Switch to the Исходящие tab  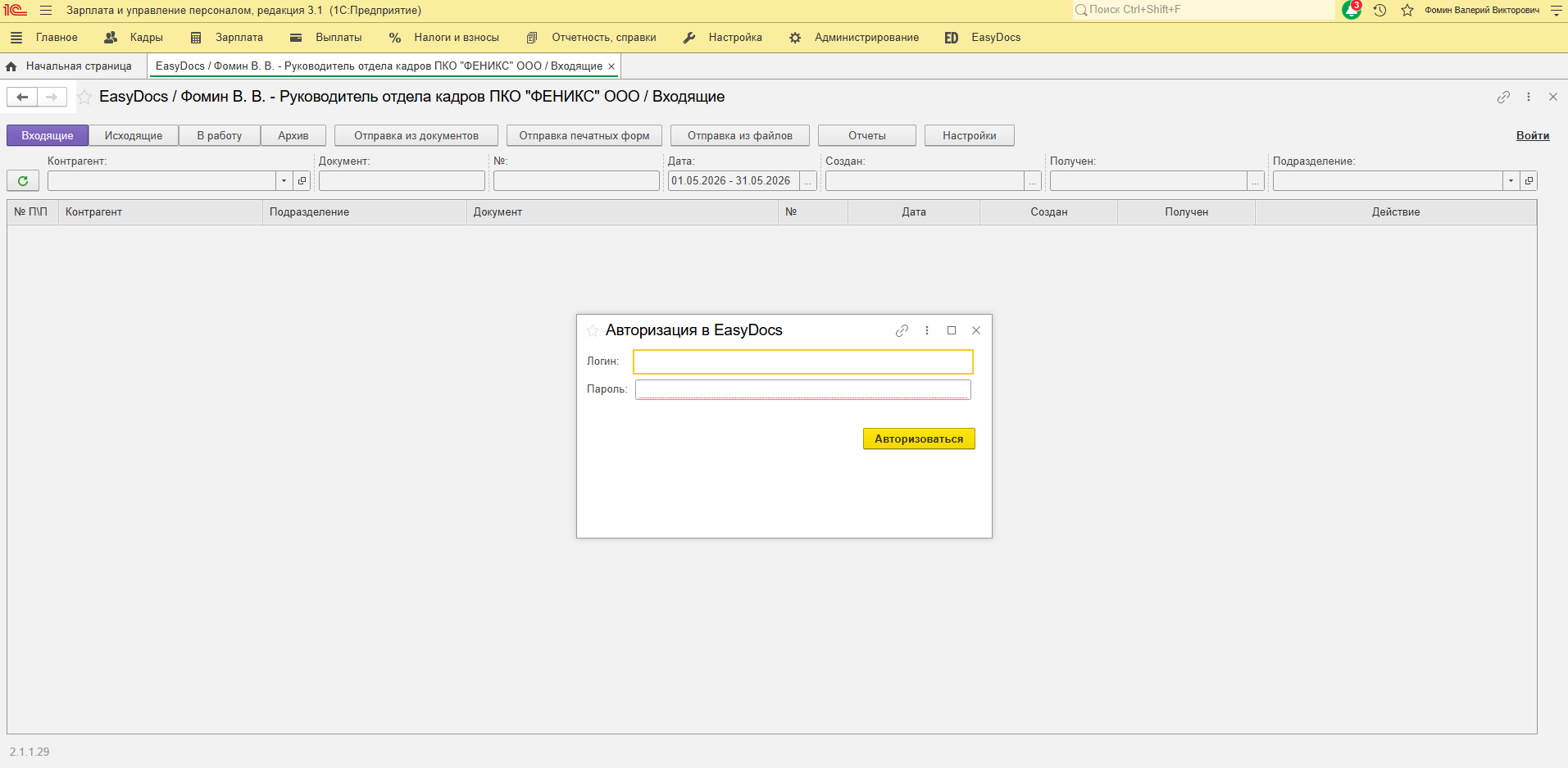[134, 136]
